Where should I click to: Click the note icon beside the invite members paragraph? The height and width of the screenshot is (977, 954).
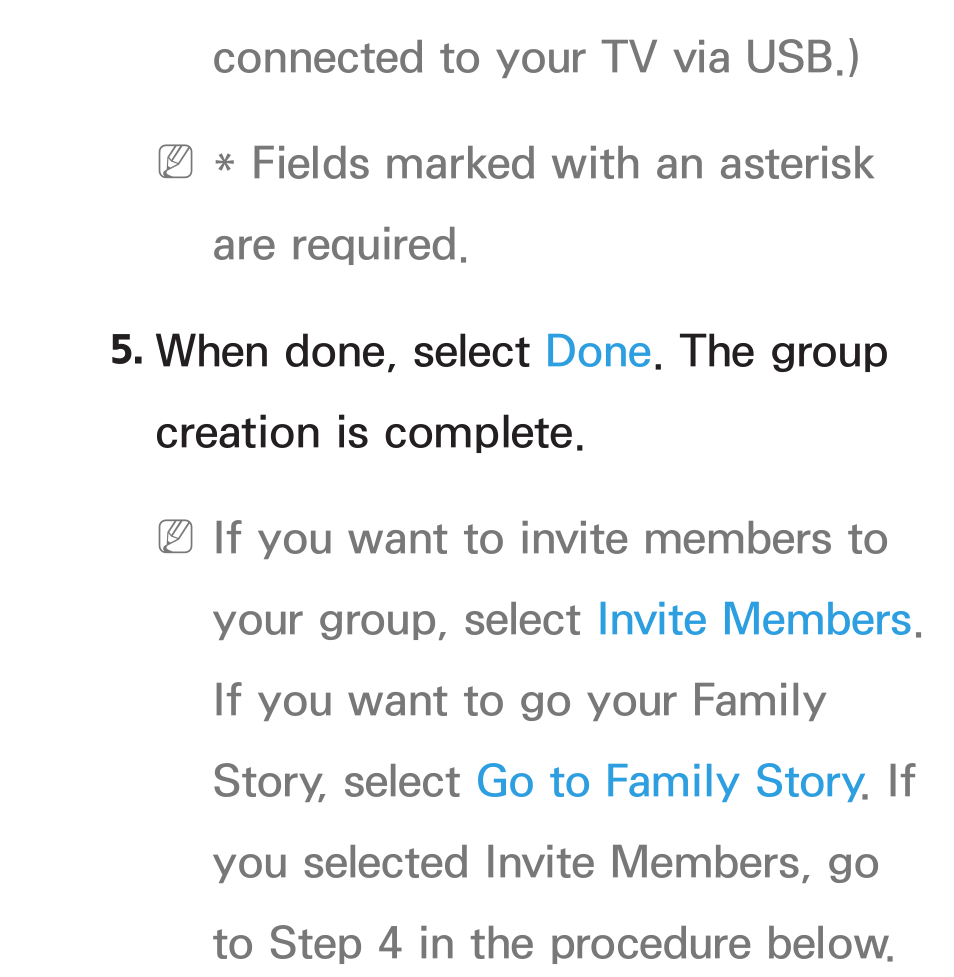pos(175,536)
